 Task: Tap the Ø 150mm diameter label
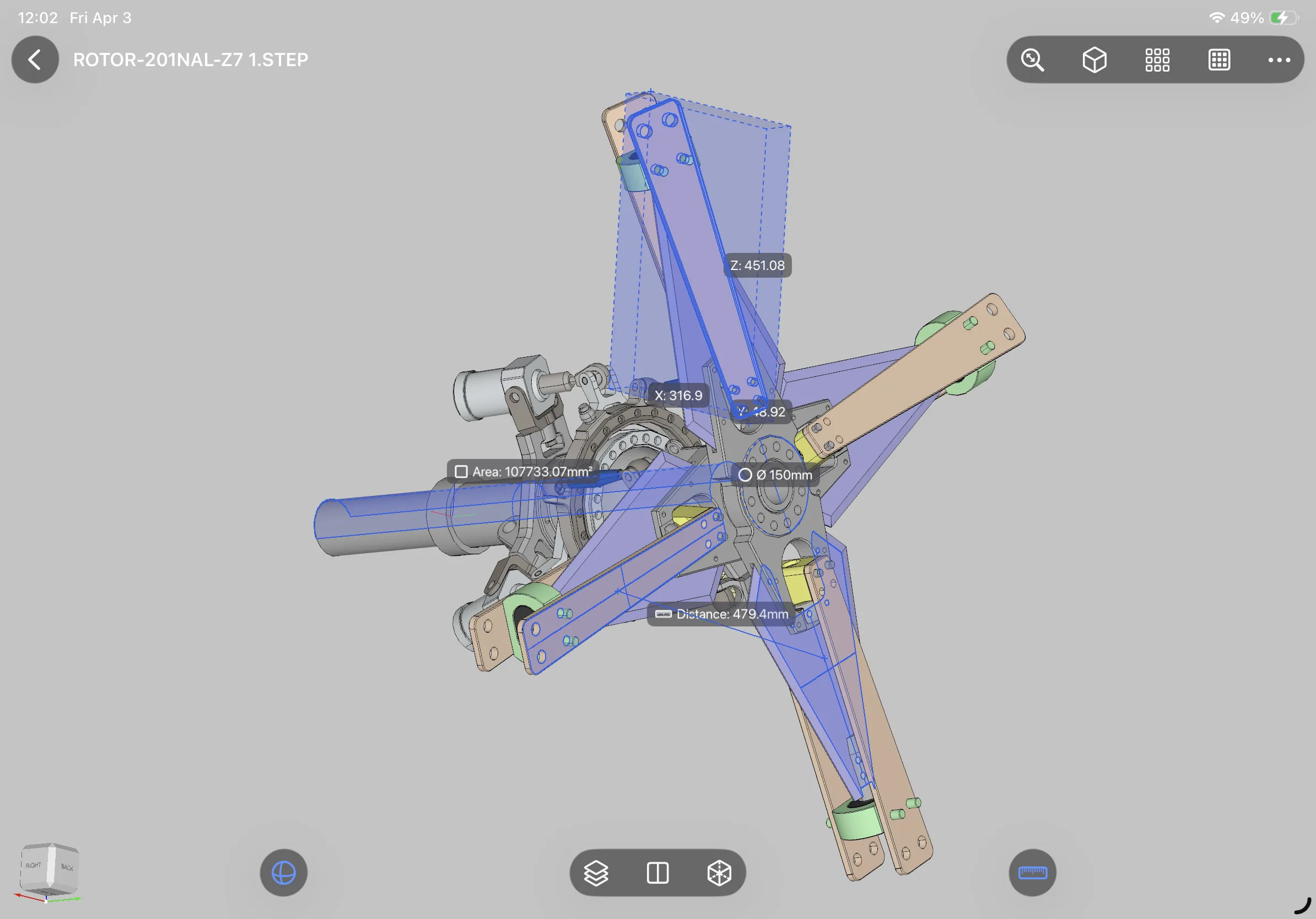coord(775,475)
